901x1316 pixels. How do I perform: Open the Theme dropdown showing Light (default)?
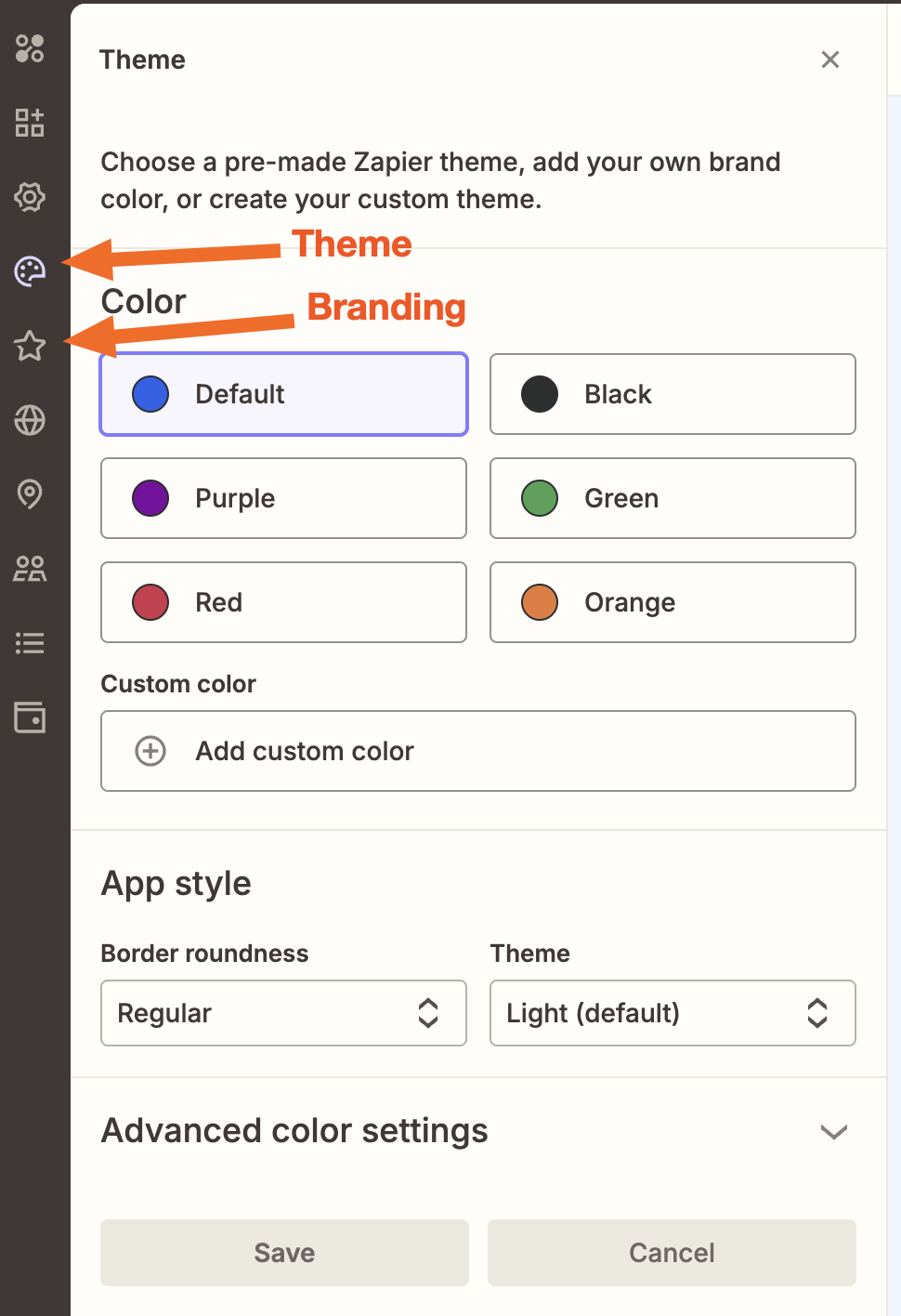(672, 1013)
